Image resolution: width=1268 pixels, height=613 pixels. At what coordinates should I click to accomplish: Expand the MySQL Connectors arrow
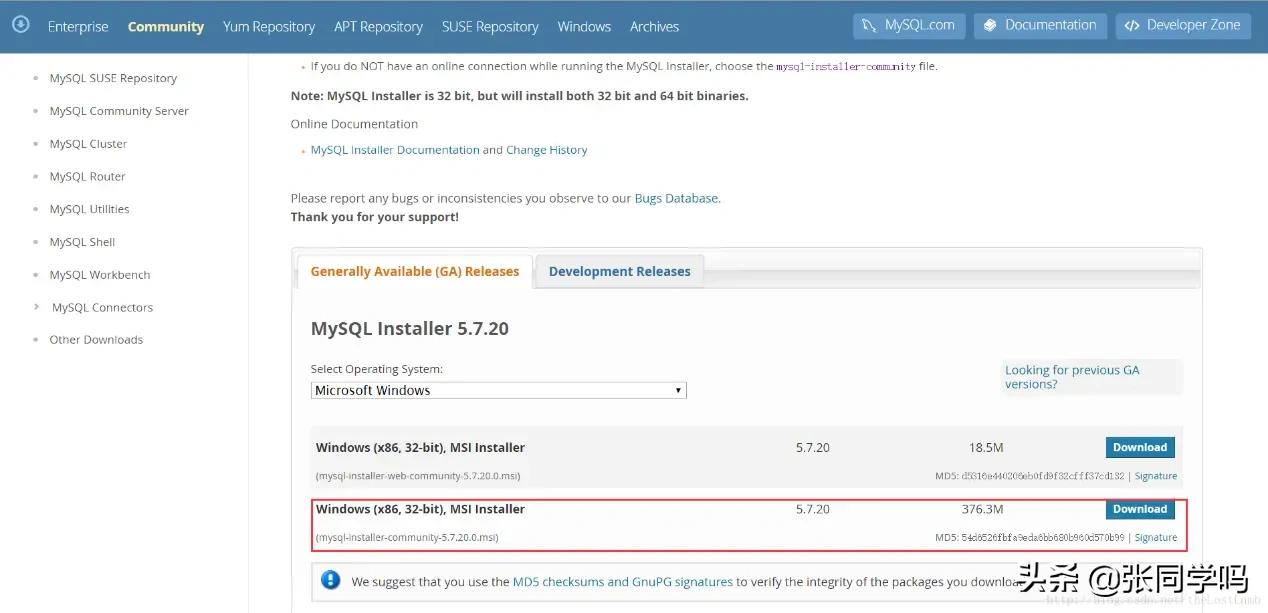37,307
